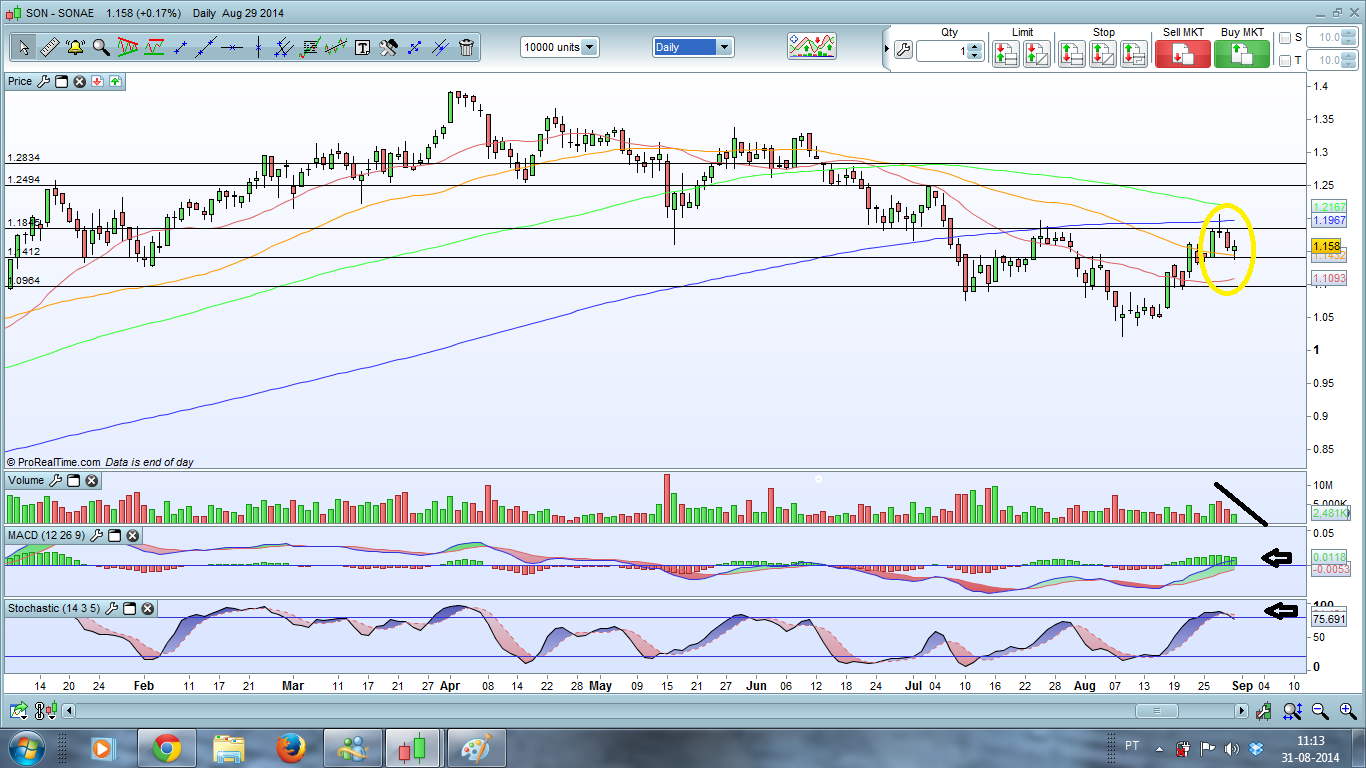This screenshot has width=1366, height=768.
Task: Open the hammer and wrench drawing settings
Action: (389, 47)
